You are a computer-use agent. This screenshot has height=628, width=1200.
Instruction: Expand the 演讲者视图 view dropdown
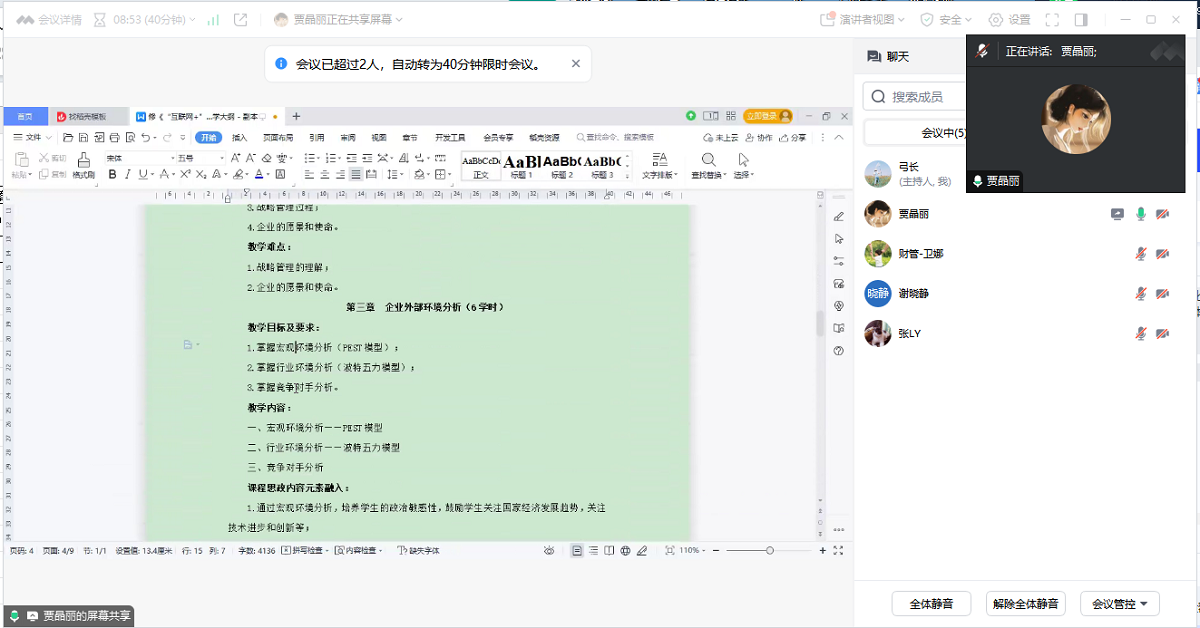(862, 19)
